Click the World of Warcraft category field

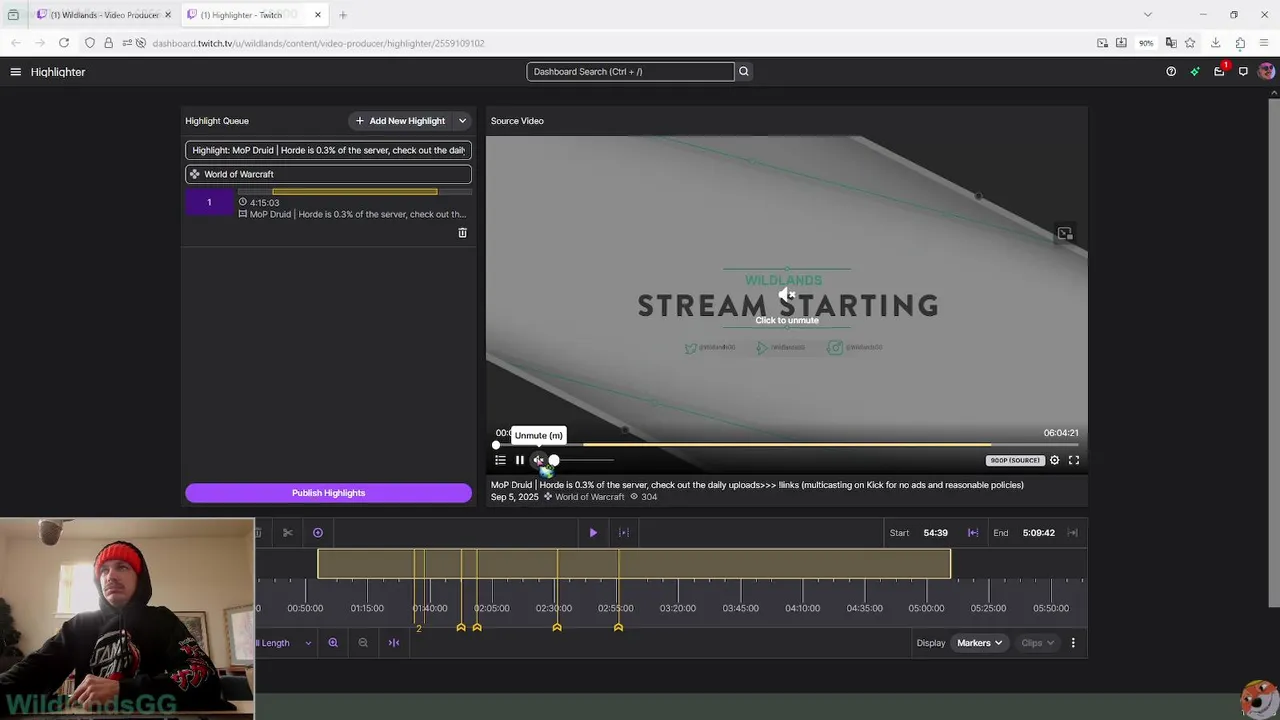328,174
